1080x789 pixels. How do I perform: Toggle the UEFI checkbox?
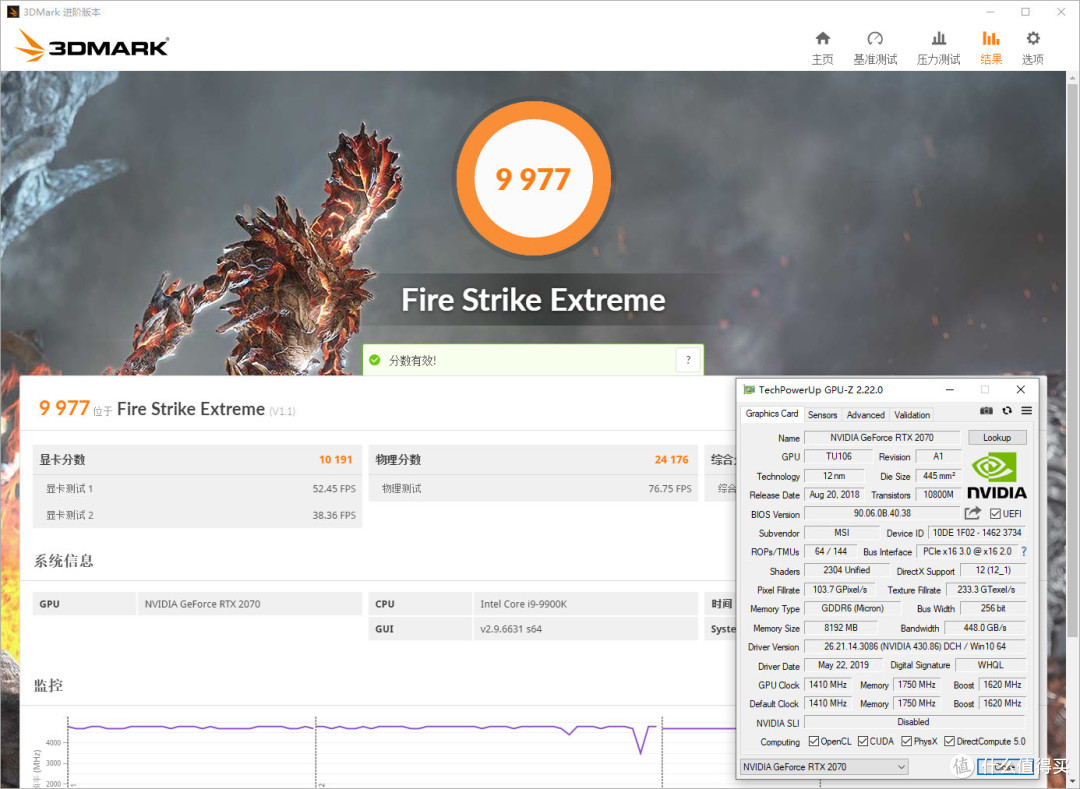[x=995, y=514]
